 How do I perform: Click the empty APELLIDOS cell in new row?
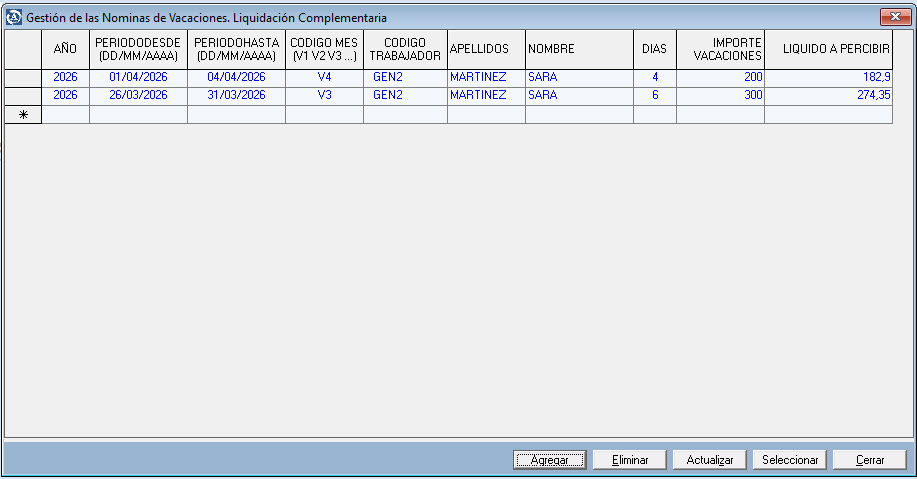coord(486,115)
